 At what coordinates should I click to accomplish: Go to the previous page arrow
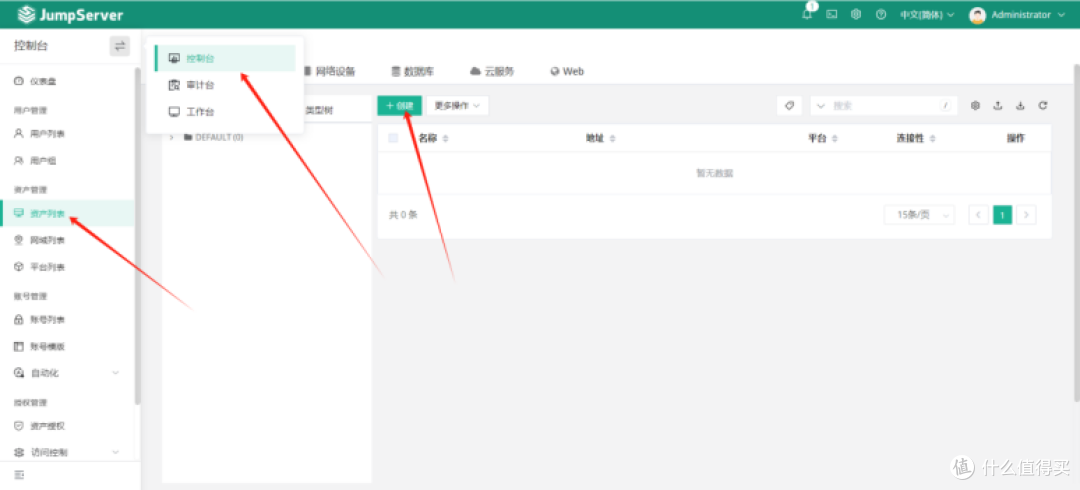(x=978, y=215)
